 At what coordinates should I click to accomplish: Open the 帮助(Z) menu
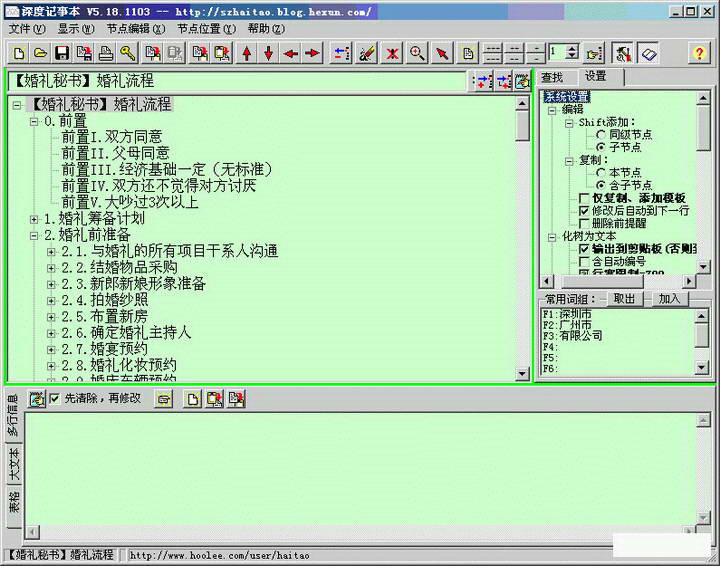coord(266,29)
